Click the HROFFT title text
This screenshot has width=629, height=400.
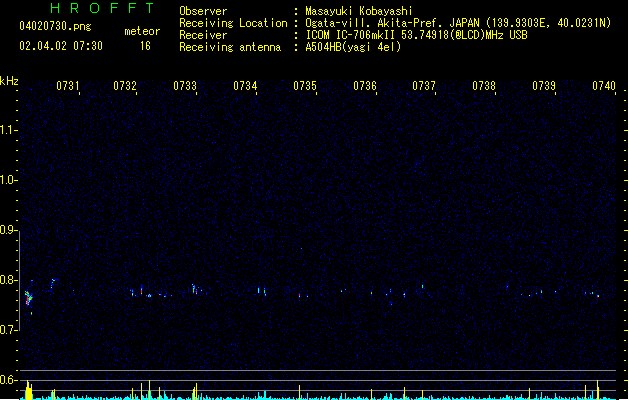[102, 8]
